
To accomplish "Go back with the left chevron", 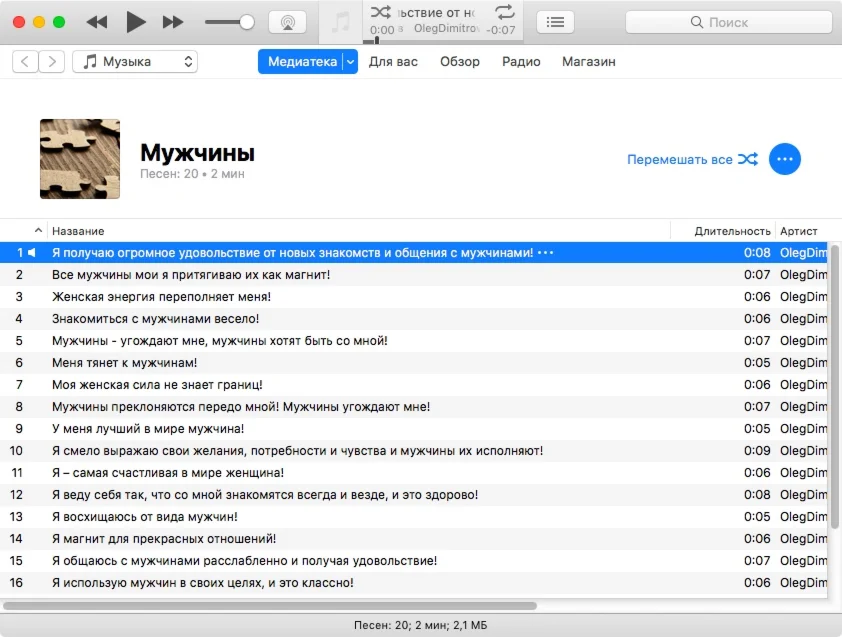I will pyautogui.click(x=26, y=62).
